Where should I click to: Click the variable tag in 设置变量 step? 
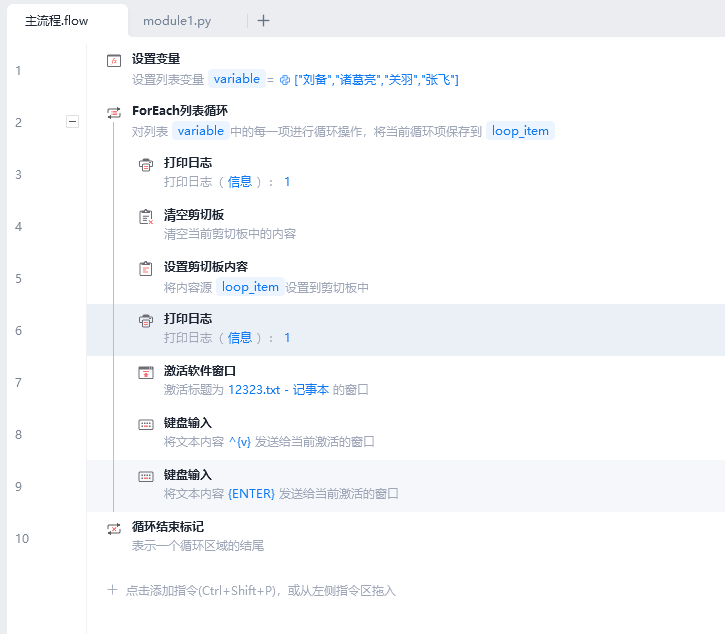click(x=237, y=79)
